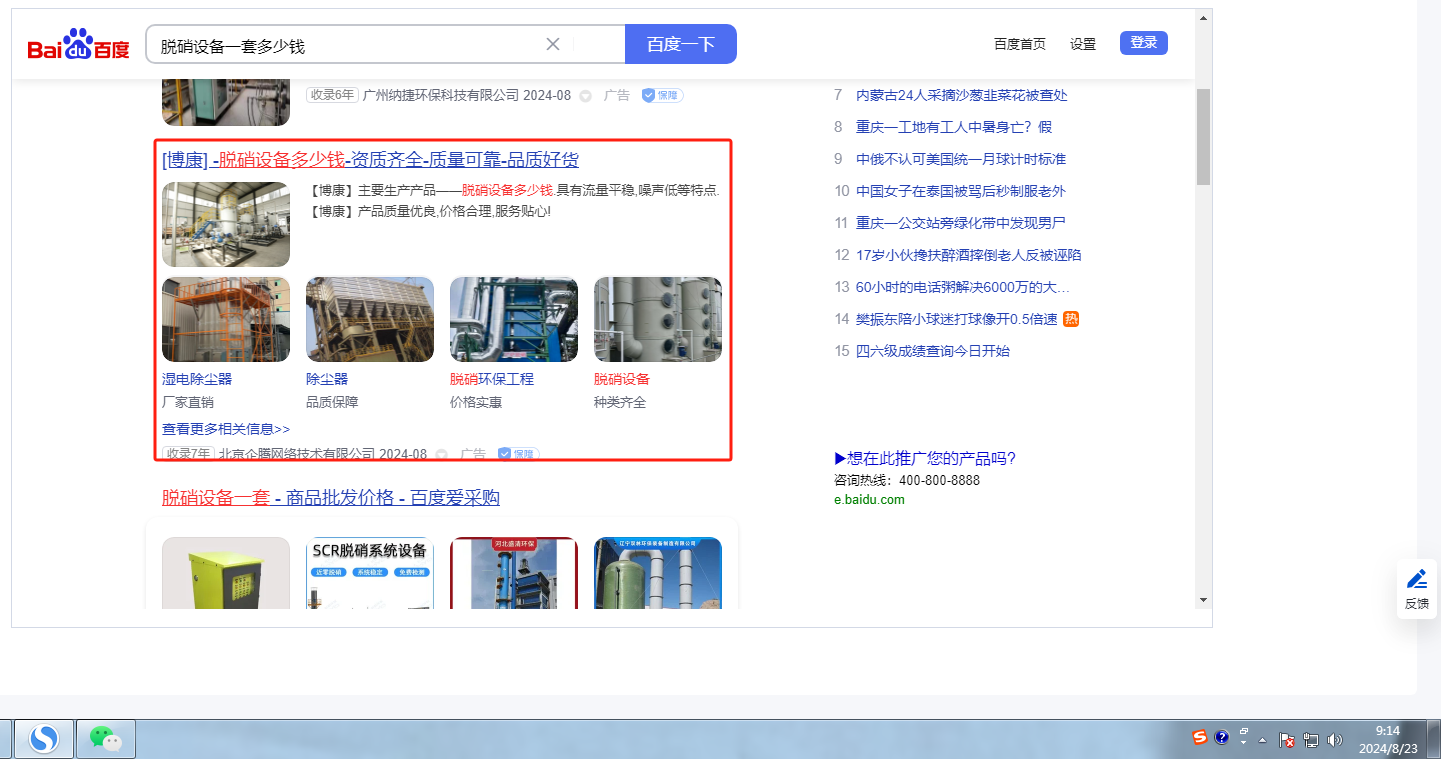1441x759 pixels.
Task: Open the SCR脱硝系统设备 product image
Action: click(x=370, y=573)
